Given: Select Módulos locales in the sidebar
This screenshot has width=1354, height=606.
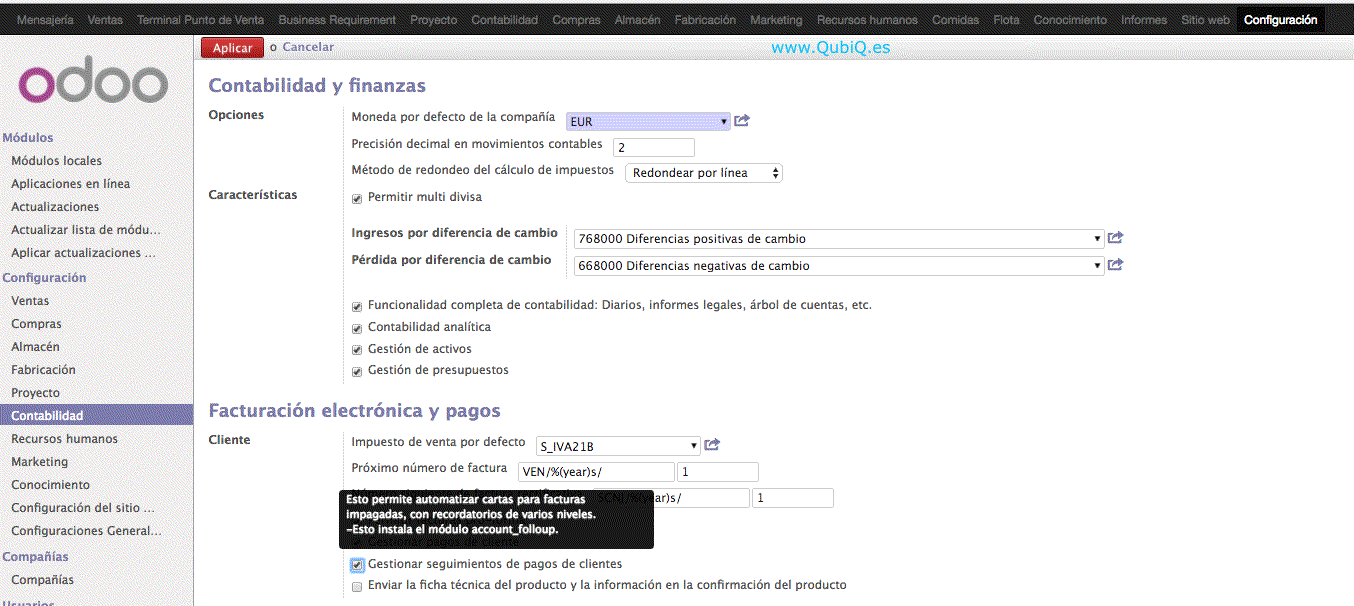Looking at the screenshot, I should pos(56,161).
